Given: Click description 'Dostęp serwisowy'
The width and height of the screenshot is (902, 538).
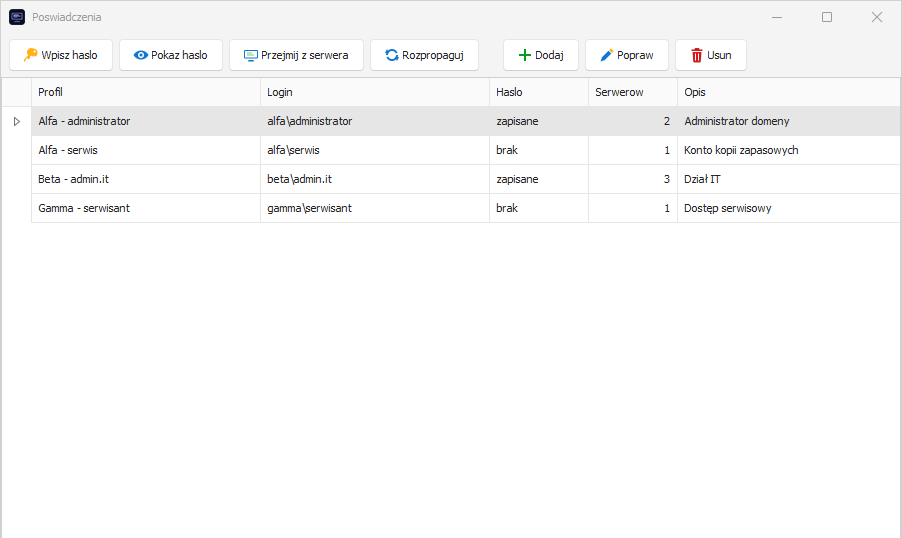Looking at the screenshot, I should (x=789, y=208).
